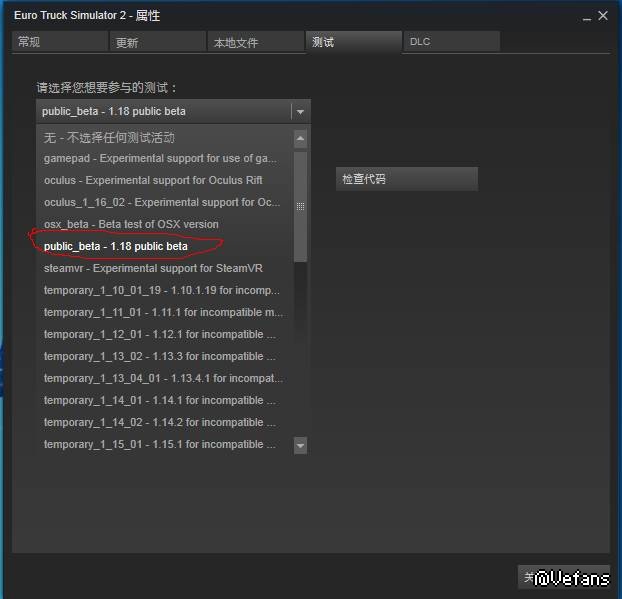Select temporary_1_12_01 beta entry

pyautogui.click(x=165, y=334)
